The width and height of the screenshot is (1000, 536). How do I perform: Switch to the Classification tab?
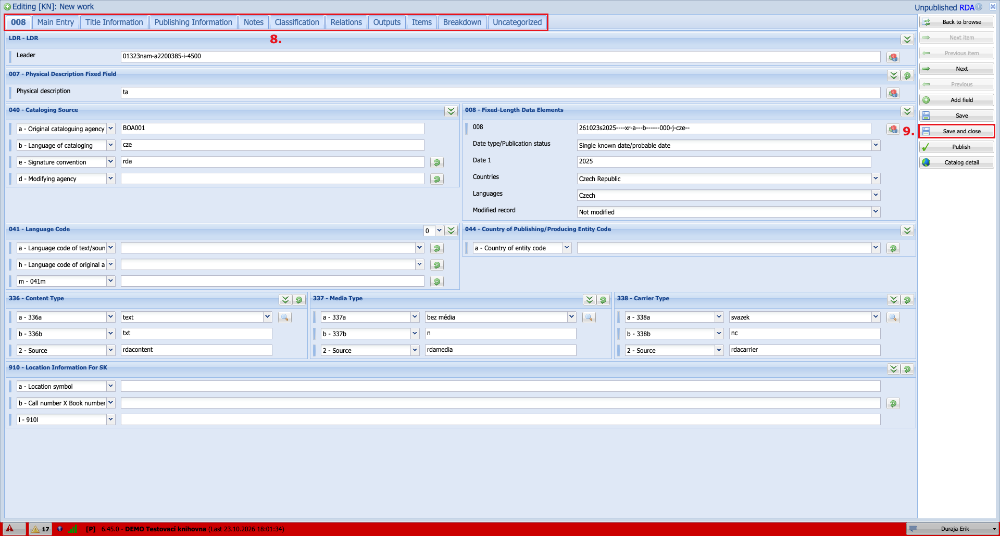click(x=297, y=22)
